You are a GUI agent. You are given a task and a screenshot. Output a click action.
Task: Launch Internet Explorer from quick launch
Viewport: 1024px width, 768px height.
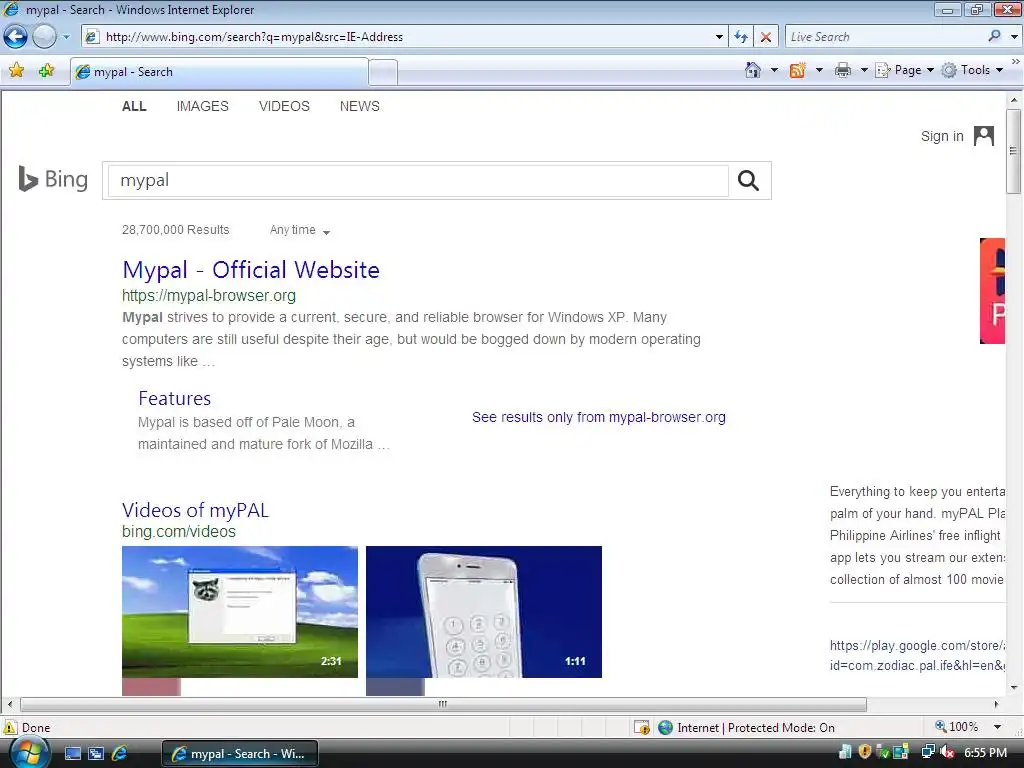tap(120, 754)
